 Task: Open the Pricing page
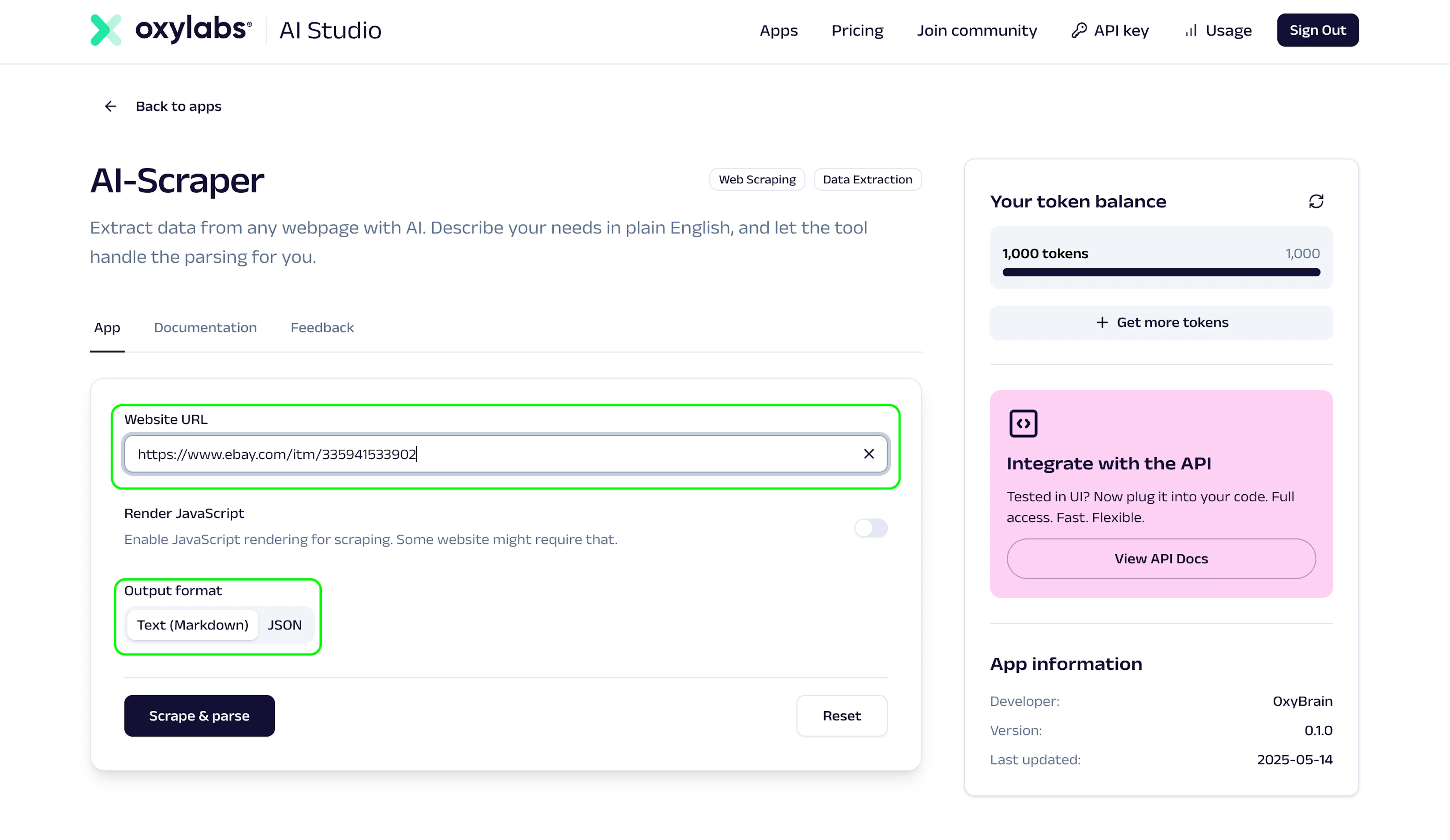[857, 30]
